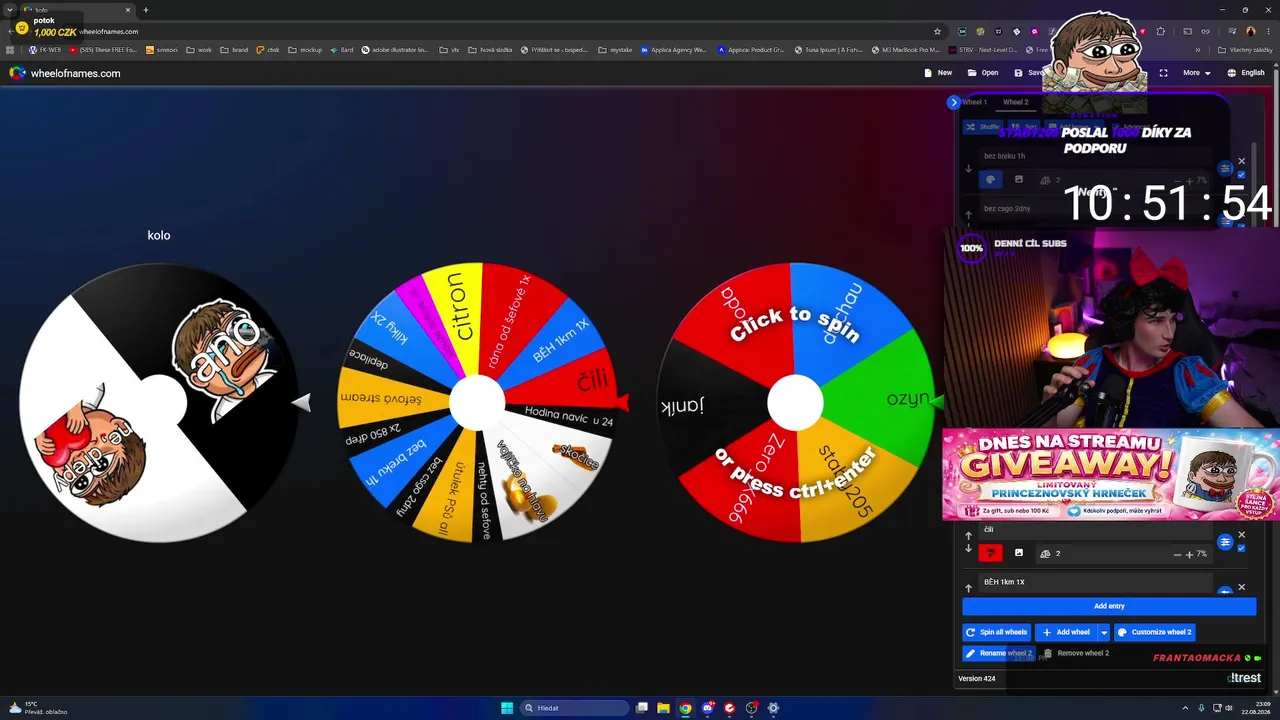Screen dimensions: 1280x720
Task: Create a New wheel from the toolbar
Action: pyautogui.click(x=938, y=73)
